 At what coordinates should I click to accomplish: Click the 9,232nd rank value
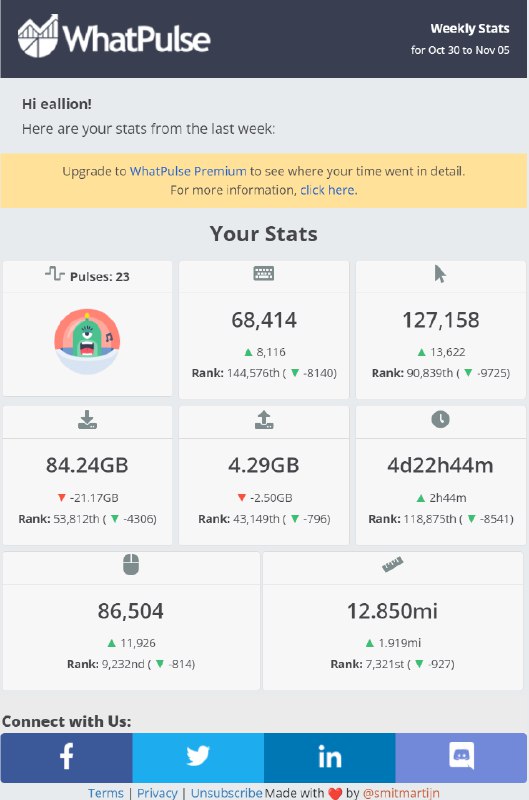pos(123,664)
